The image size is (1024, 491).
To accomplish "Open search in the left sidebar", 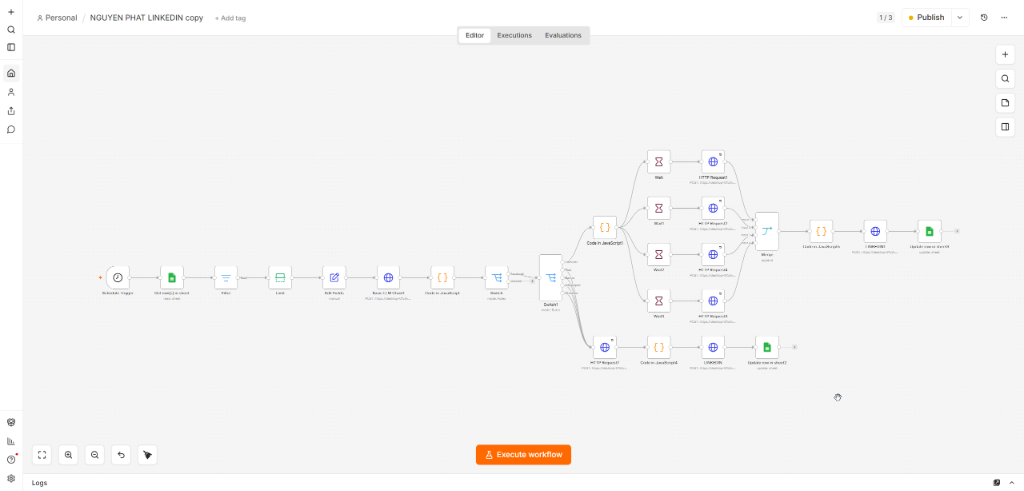I will (11, 29).
